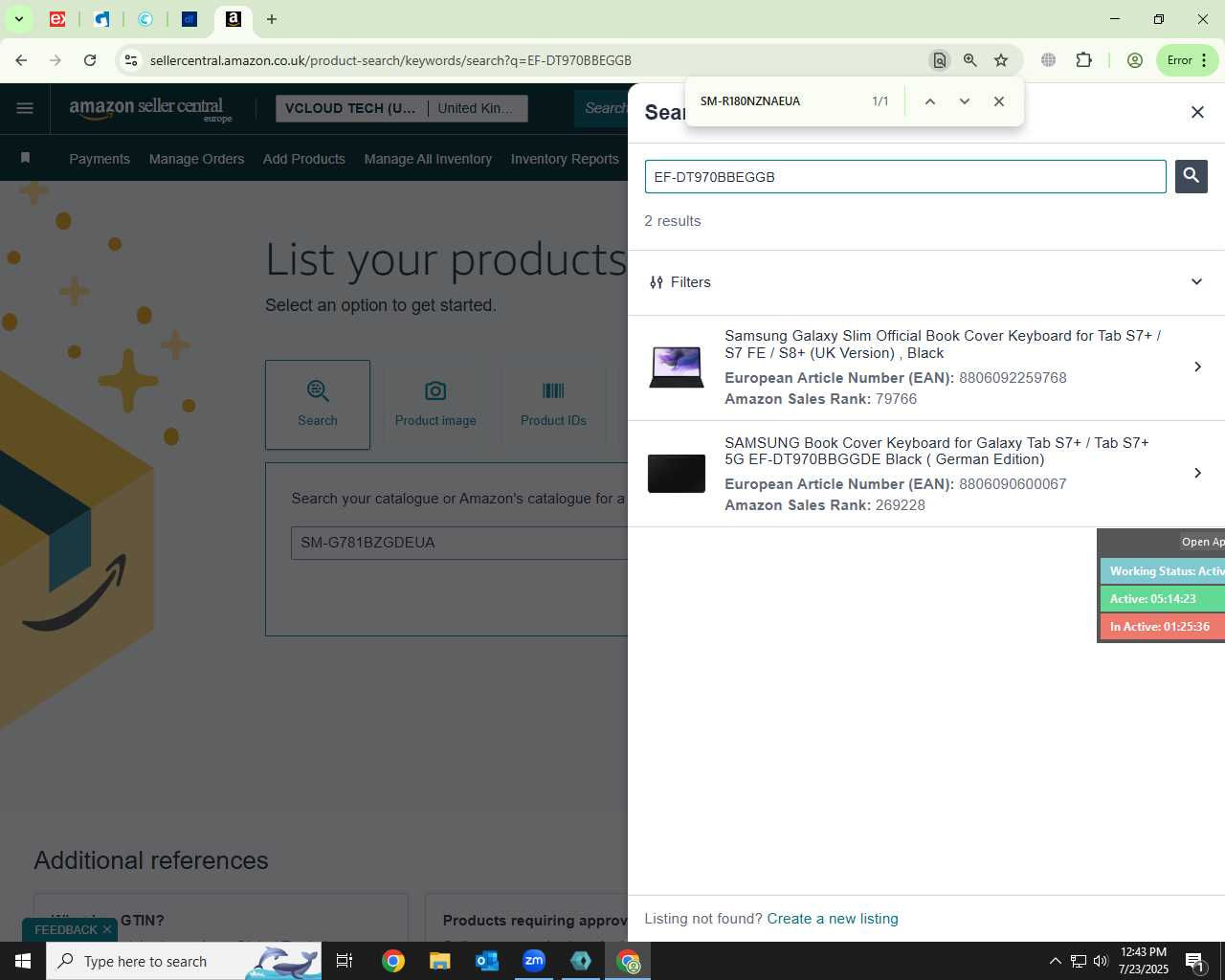Open German Edition Book Cover result arrow
The width and height of the screenshot is (1225, 980).
coord(1197,473)
